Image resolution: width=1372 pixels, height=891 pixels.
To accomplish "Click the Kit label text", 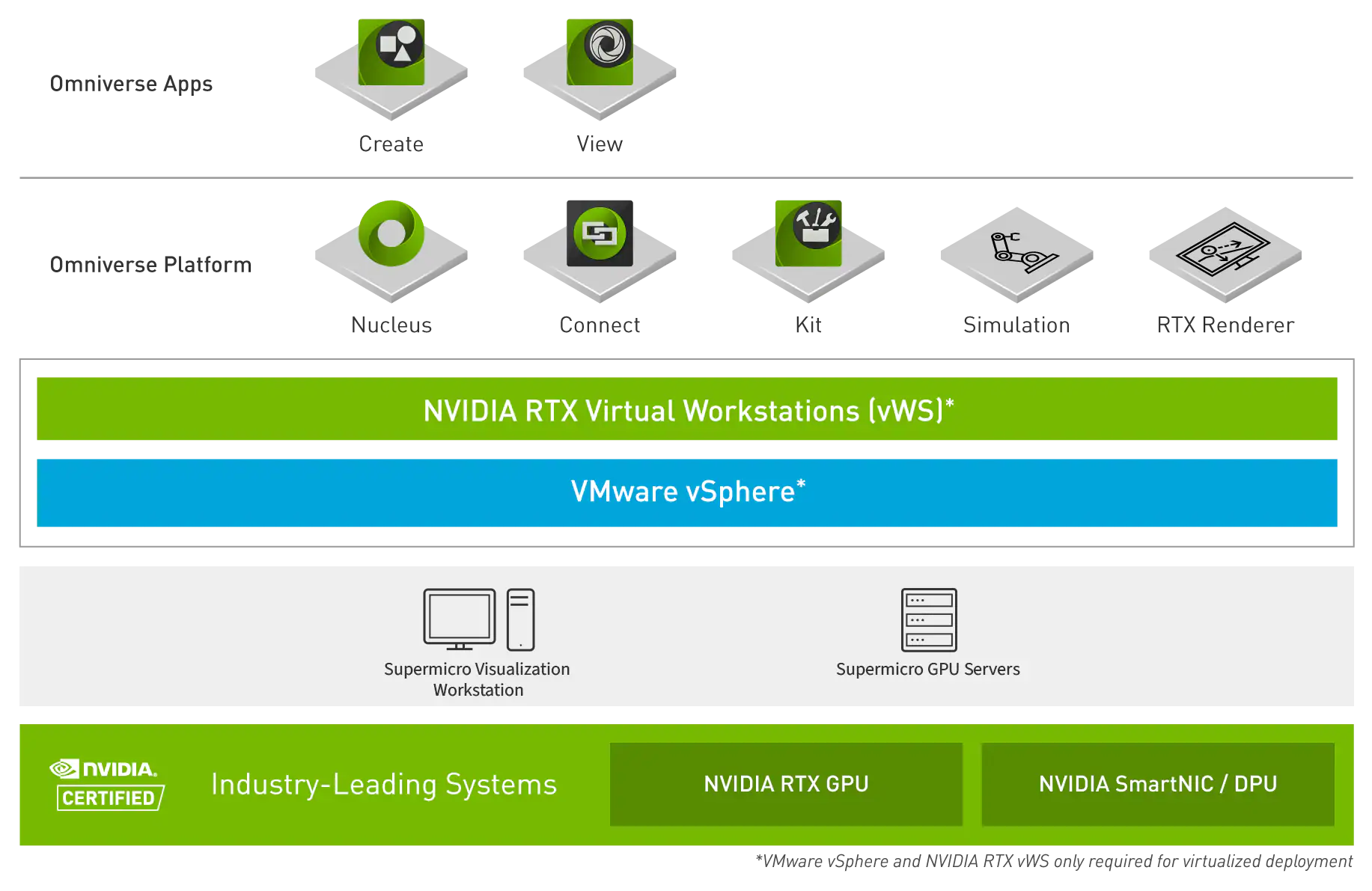I will (808, 325).
